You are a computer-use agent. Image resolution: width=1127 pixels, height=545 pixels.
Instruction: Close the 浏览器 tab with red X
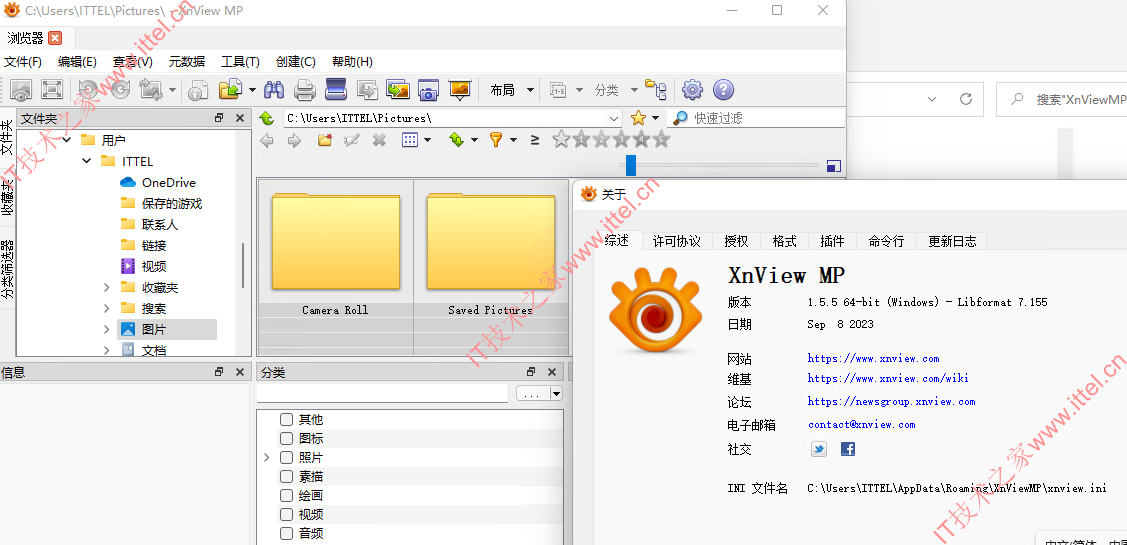55,38
